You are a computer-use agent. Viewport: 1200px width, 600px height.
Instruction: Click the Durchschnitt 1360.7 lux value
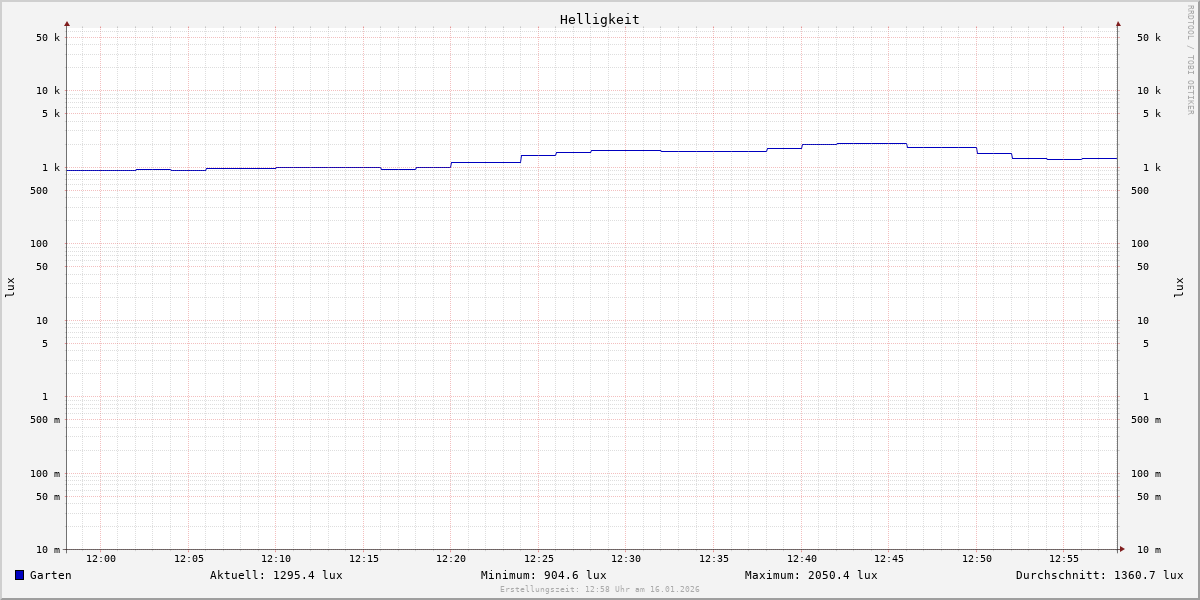click(1099, 575)
